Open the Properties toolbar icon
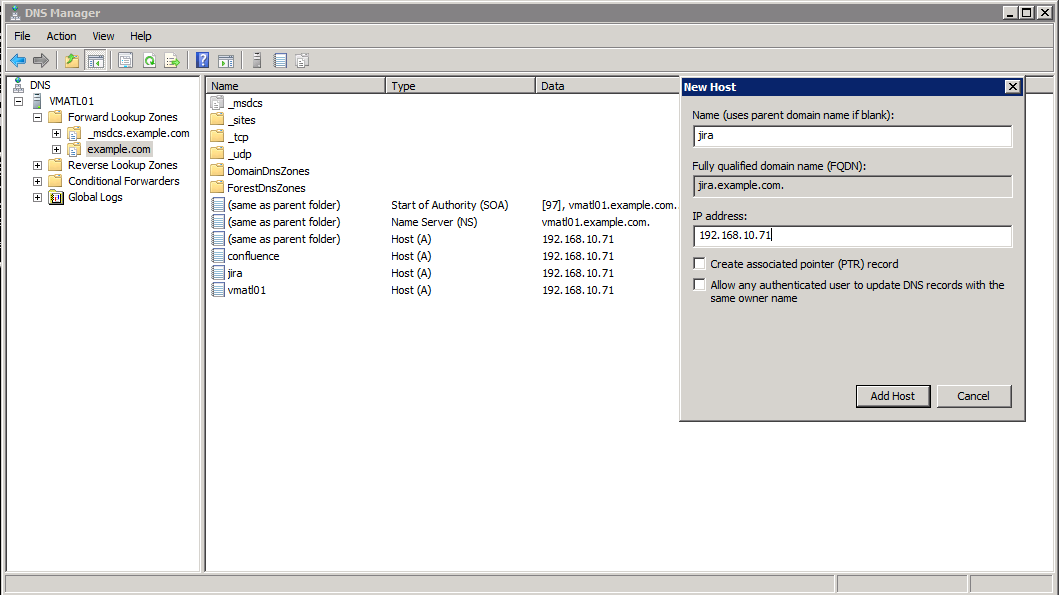The image size is (1059, 595). [126, 61]
